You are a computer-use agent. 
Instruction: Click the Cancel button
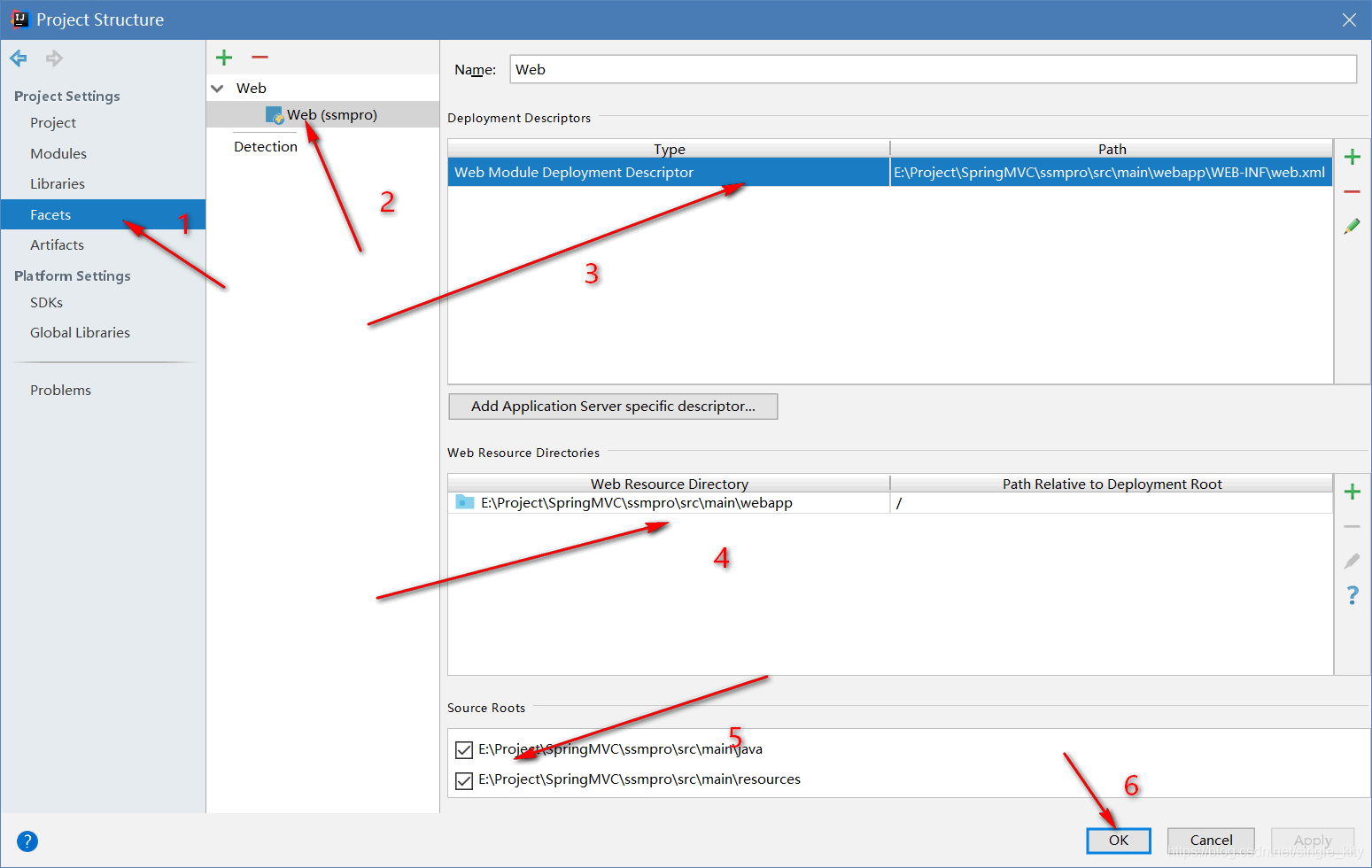(x=1211, y=841)
